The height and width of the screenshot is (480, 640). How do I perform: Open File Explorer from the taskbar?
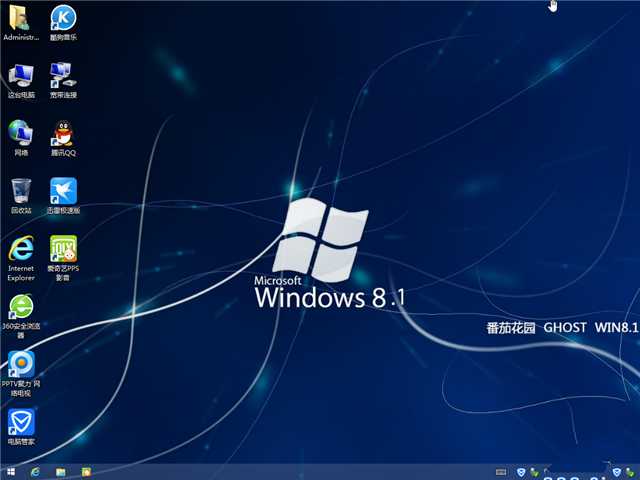pos(61,472)
